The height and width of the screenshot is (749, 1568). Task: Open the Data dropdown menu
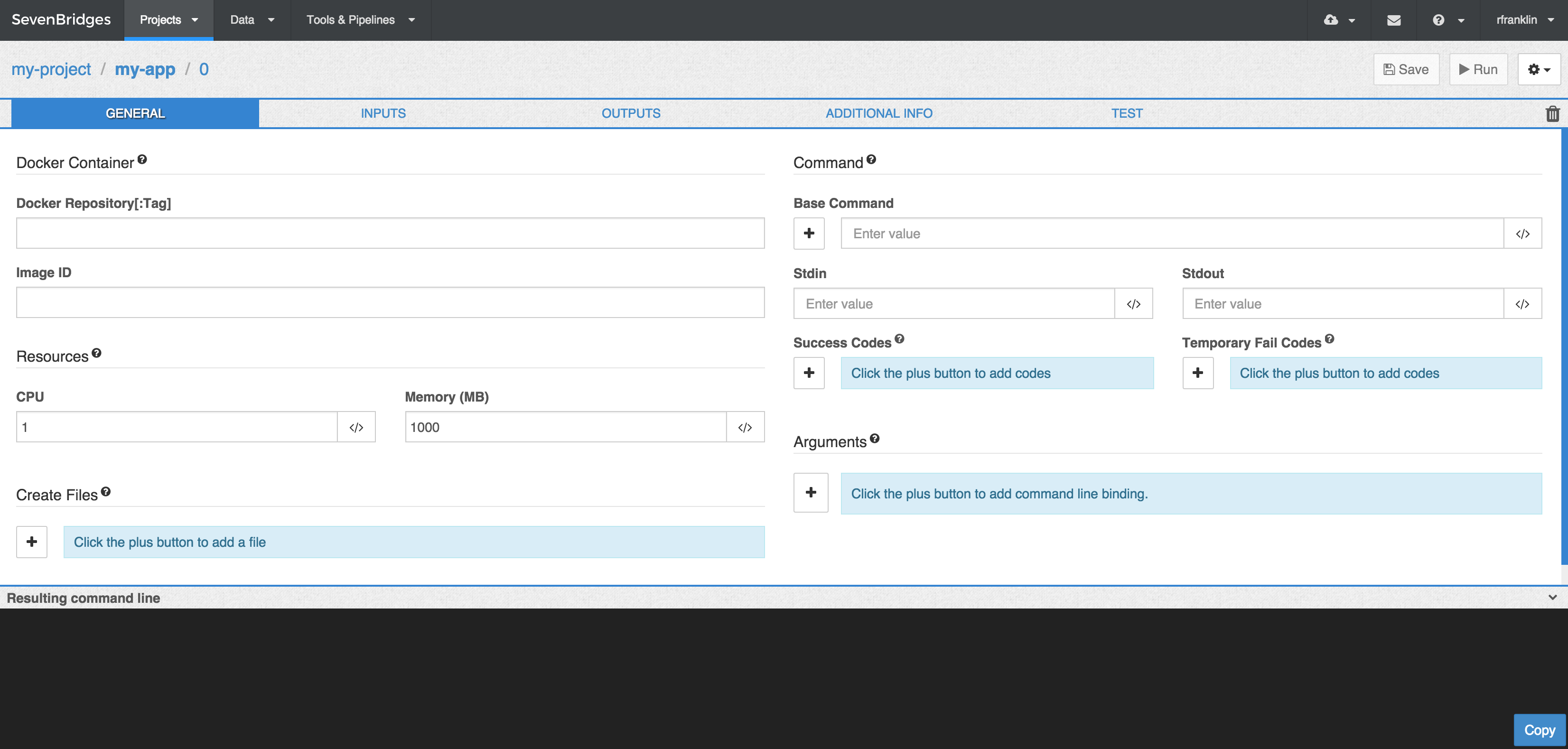coord(251,18)
